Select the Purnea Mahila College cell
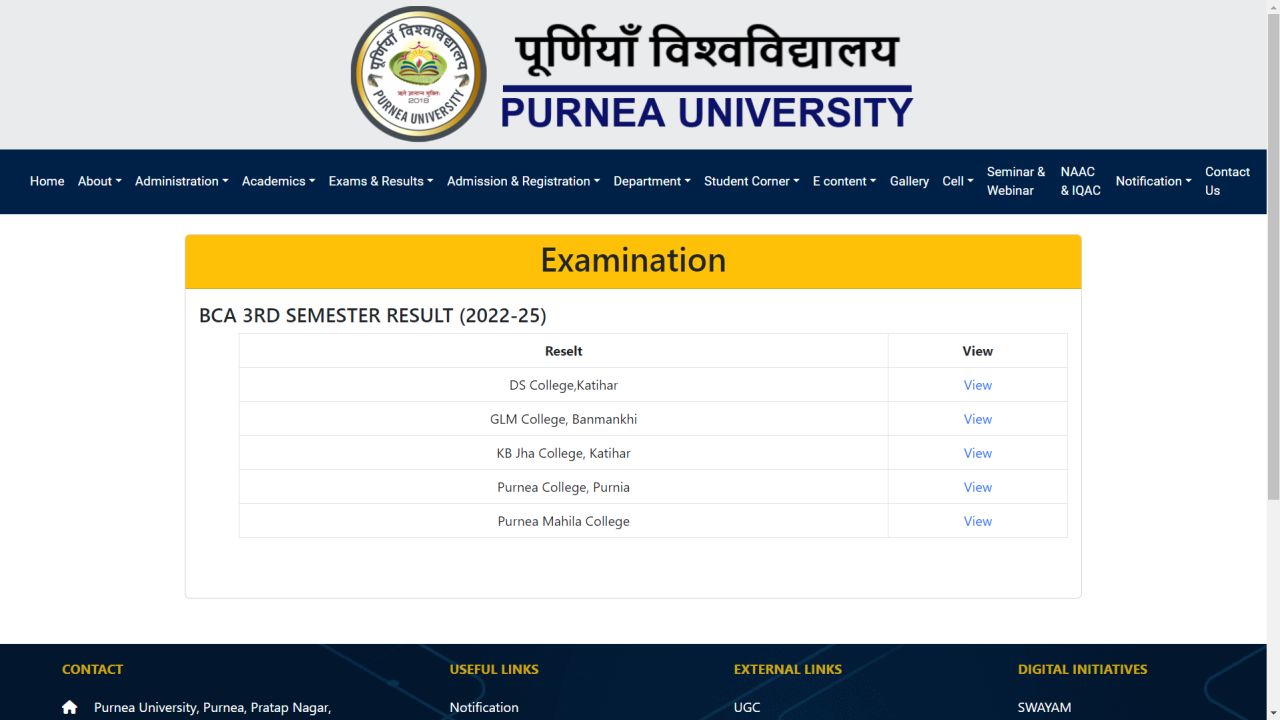This screenshot has width=1280, height=720. 564,521
